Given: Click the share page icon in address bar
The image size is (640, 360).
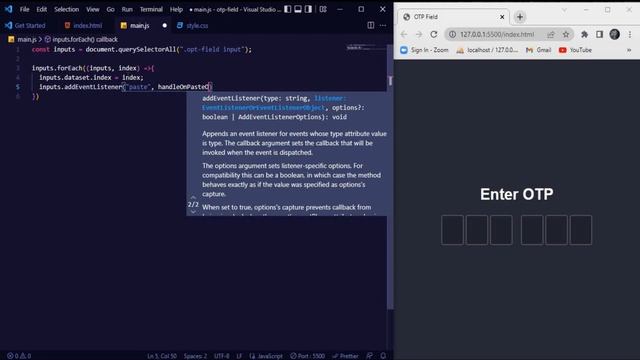Looking at the screenshot, I should click(x=551, y=34).
